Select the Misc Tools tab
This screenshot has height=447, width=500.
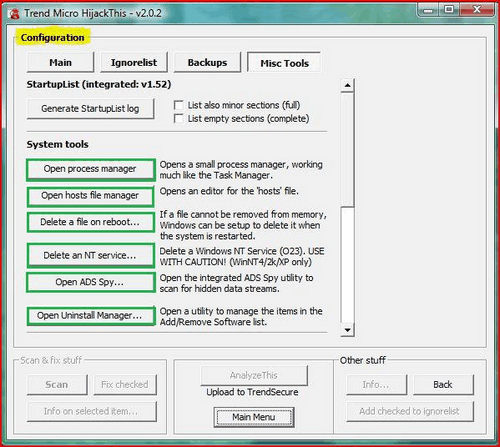(x=284, y=63)
